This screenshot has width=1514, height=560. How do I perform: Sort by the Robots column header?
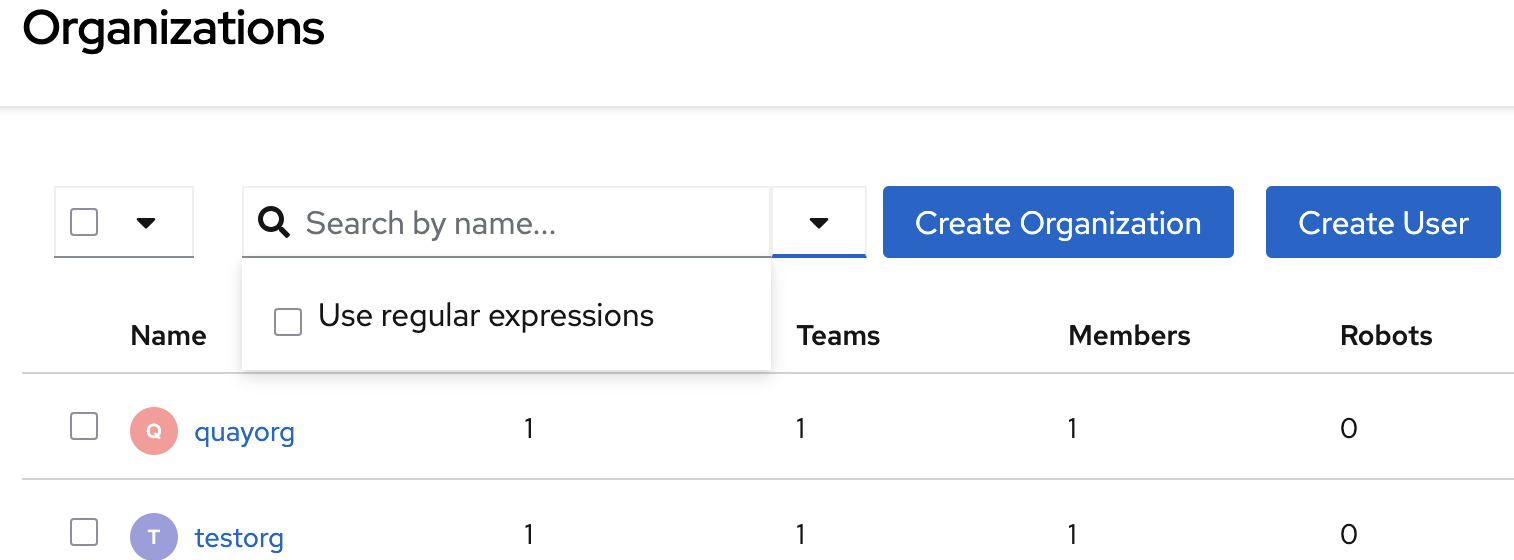pos(1386,335)
